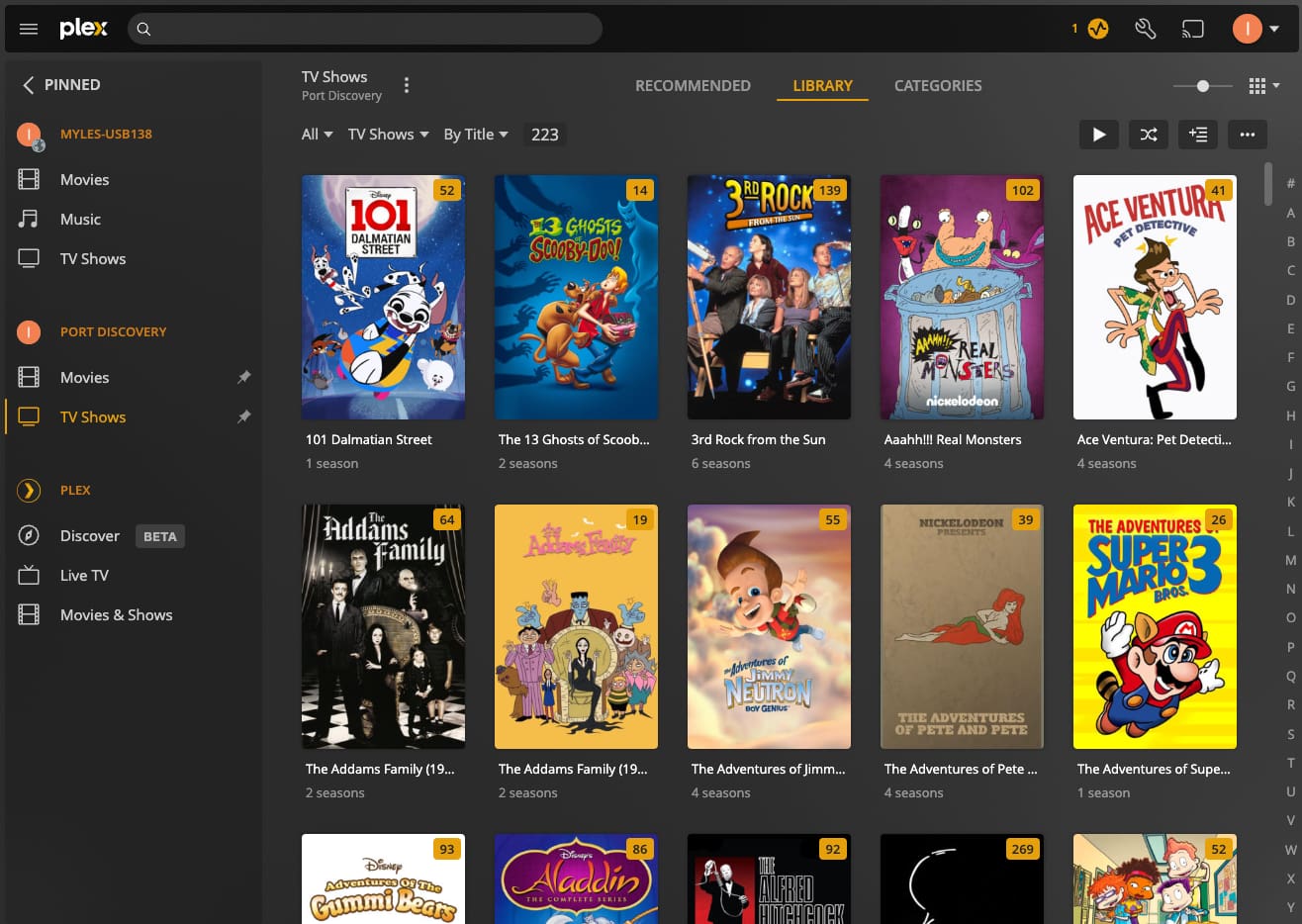Image resolution: width=1302 pixels, height=924 pixels.
Task: Open the More actions ellipsis button
Action: point(1248,135)
